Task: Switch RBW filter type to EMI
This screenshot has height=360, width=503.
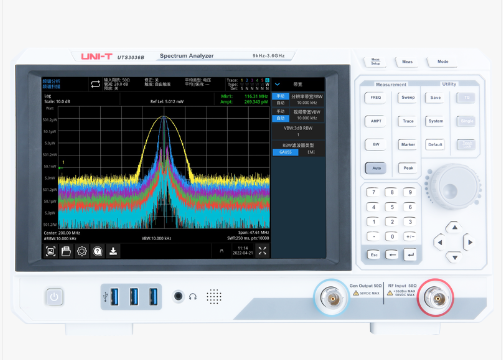Action: tap(311, 152)
